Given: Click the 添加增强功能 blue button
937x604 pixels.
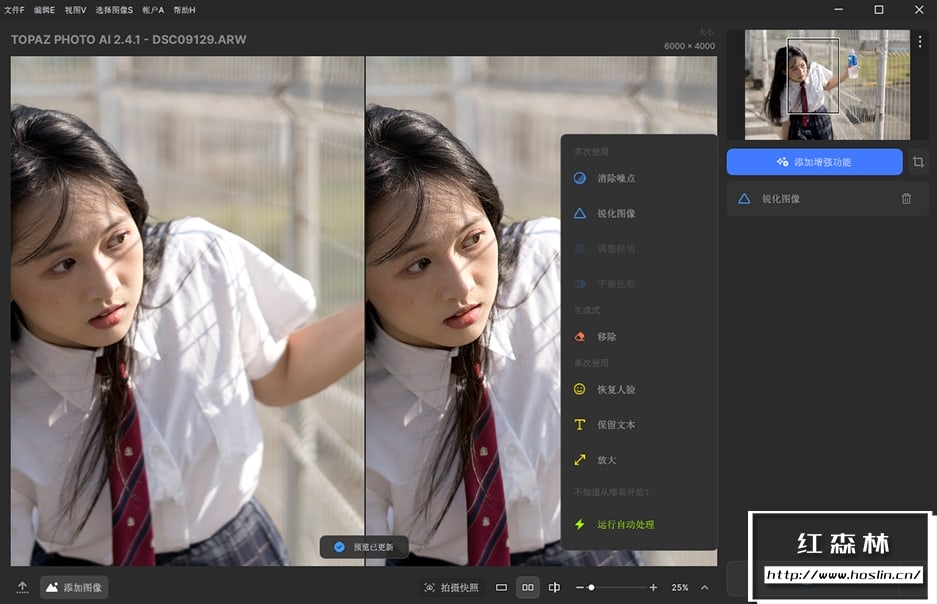Looking at the screenshot, I should (814, 162).
